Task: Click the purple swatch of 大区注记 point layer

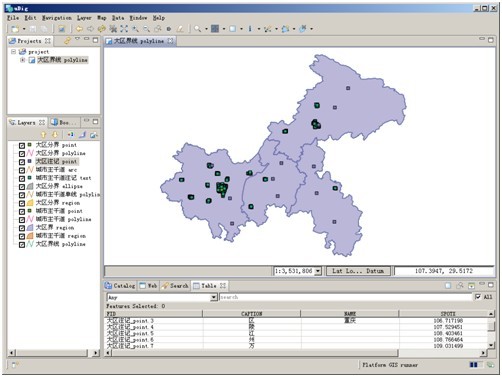Action: 30,161
